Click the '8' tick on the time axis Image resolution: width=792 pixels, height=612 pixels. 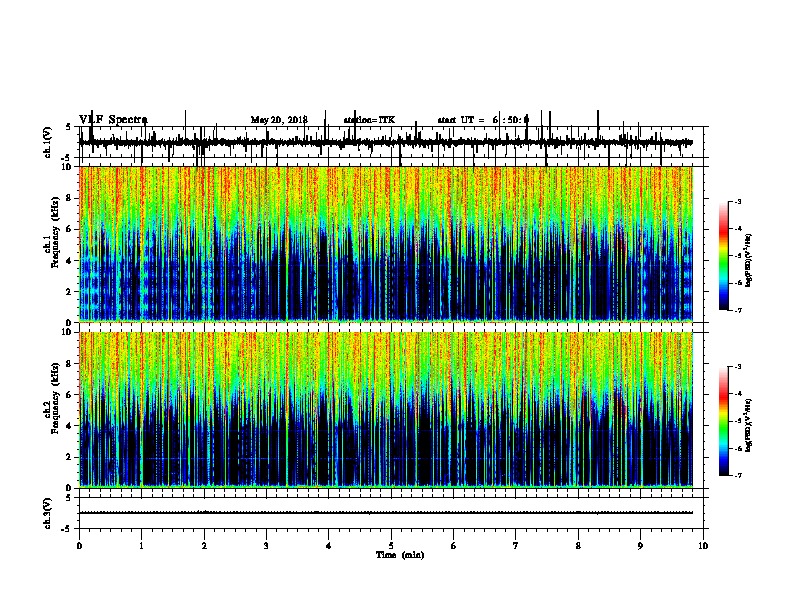point(578,546)
